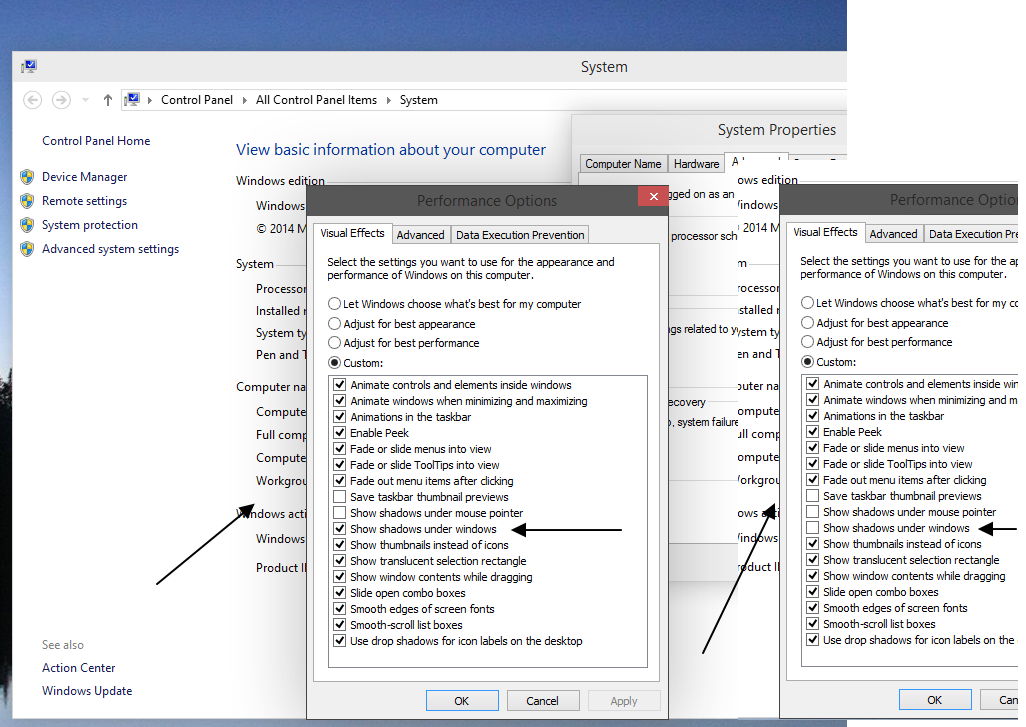The image size is (1026, 727).
Task: Expand chevron after All Control Panel Items
Action: (389, 100)
